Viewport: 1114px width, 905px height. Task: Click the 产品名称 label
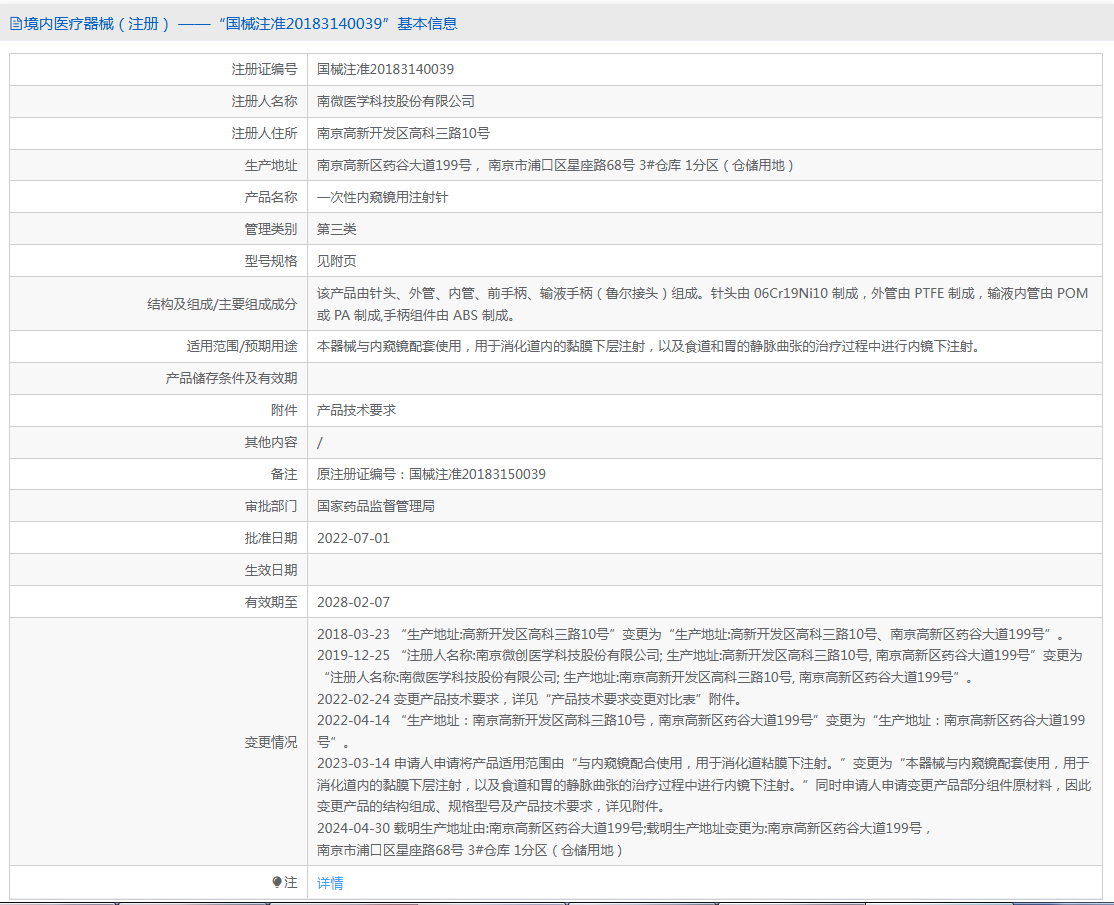pos(271,197)
